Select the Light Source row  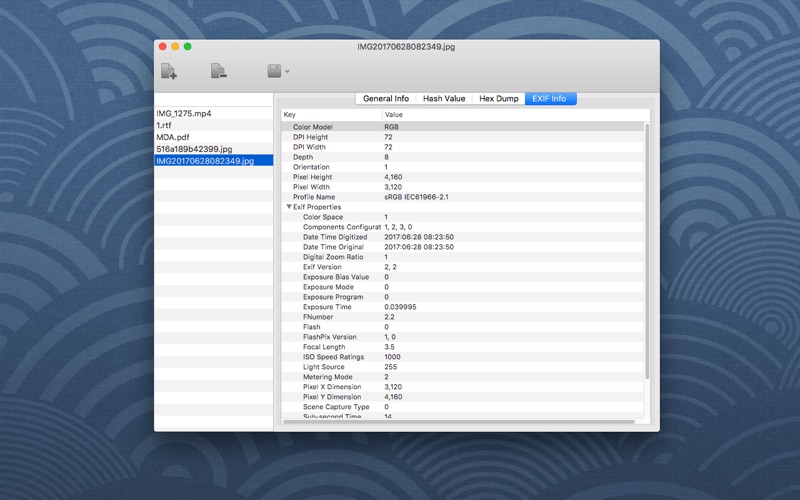pos(462,367)
